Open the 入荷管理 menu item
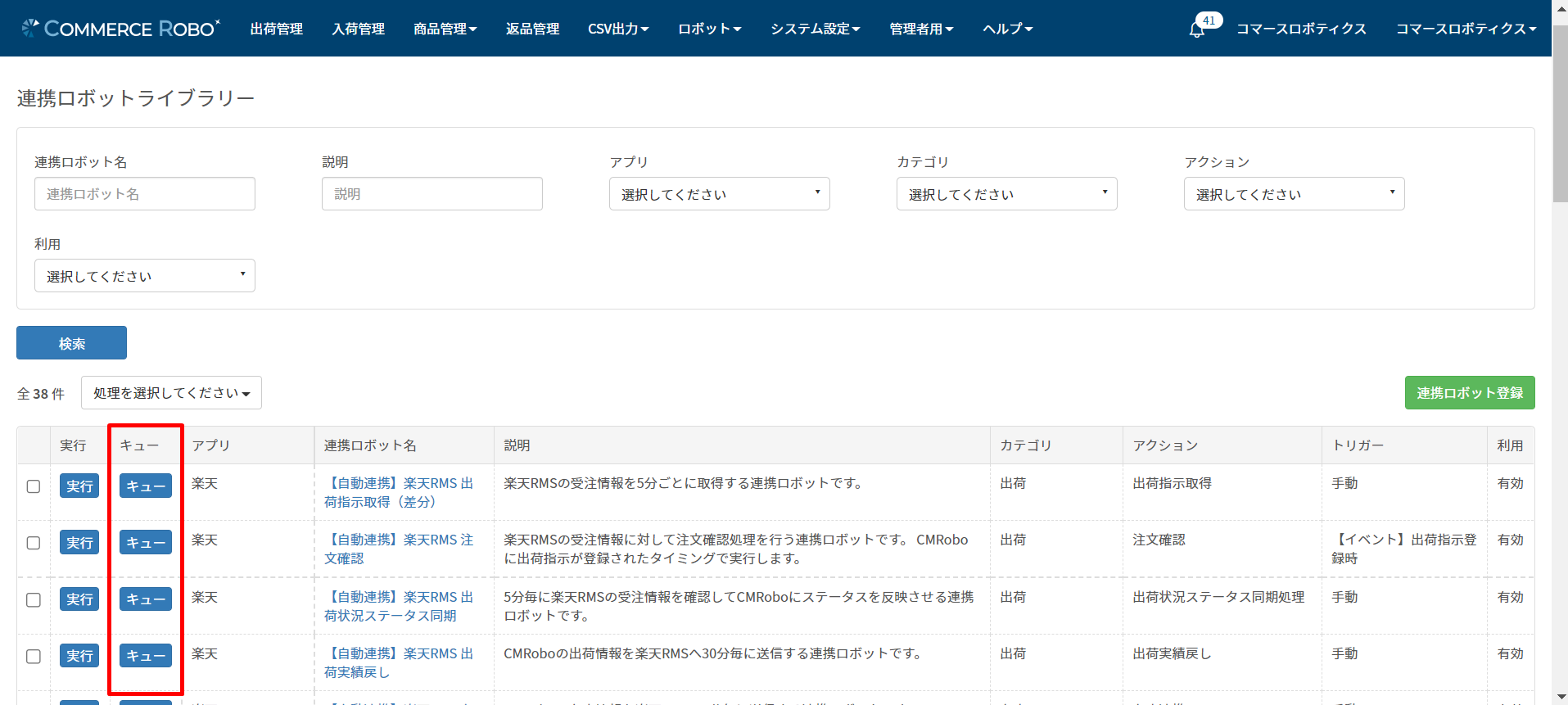The width and height of the screenshot is (1568, 705). (359, 29)
